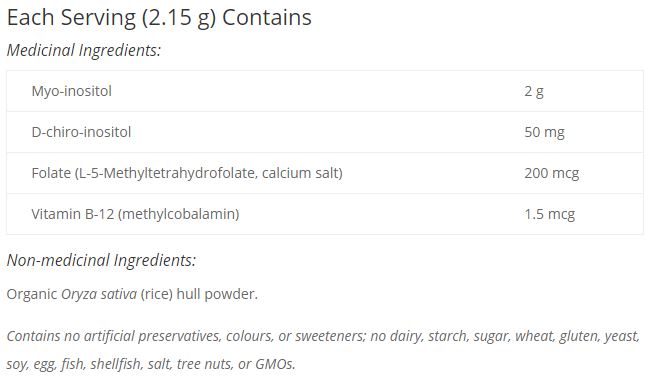Select the 200 mcg folate amount
662x392 pixels.
551,173
